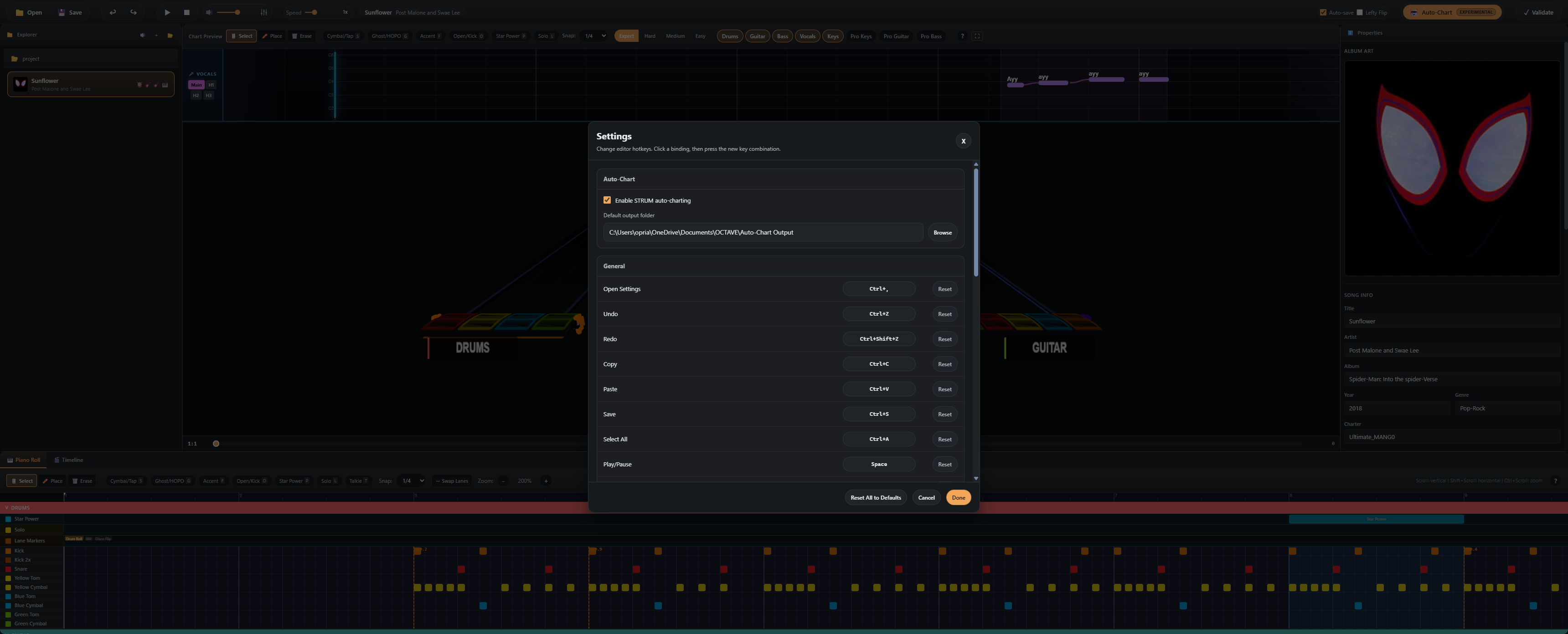The width and height of the screenshot is (1568, 634).
Task: Toggle Enable STRUM auto-charting checkbox
Action: (607, 200)
